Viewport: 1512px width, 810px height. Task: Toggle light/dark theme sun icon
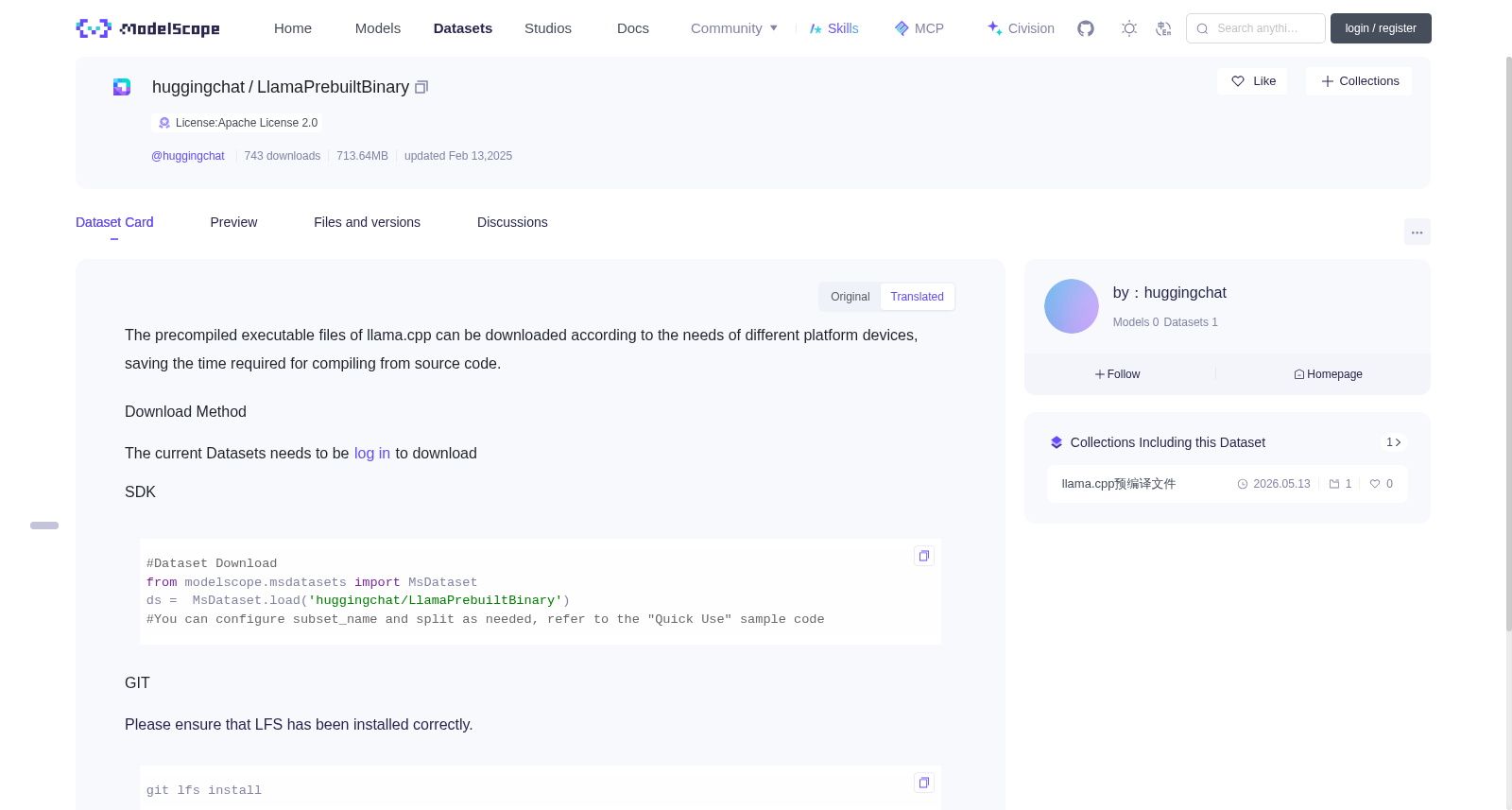coord(1129,28)
